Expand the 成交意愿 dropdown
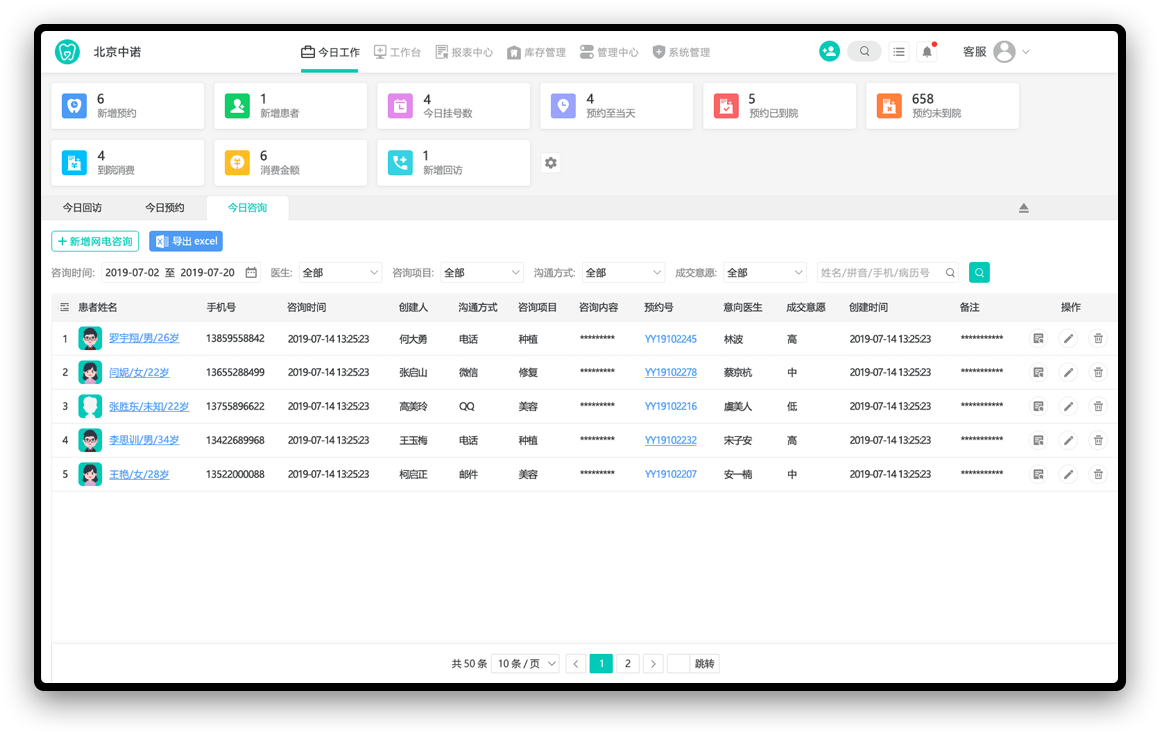 [764, 273]
